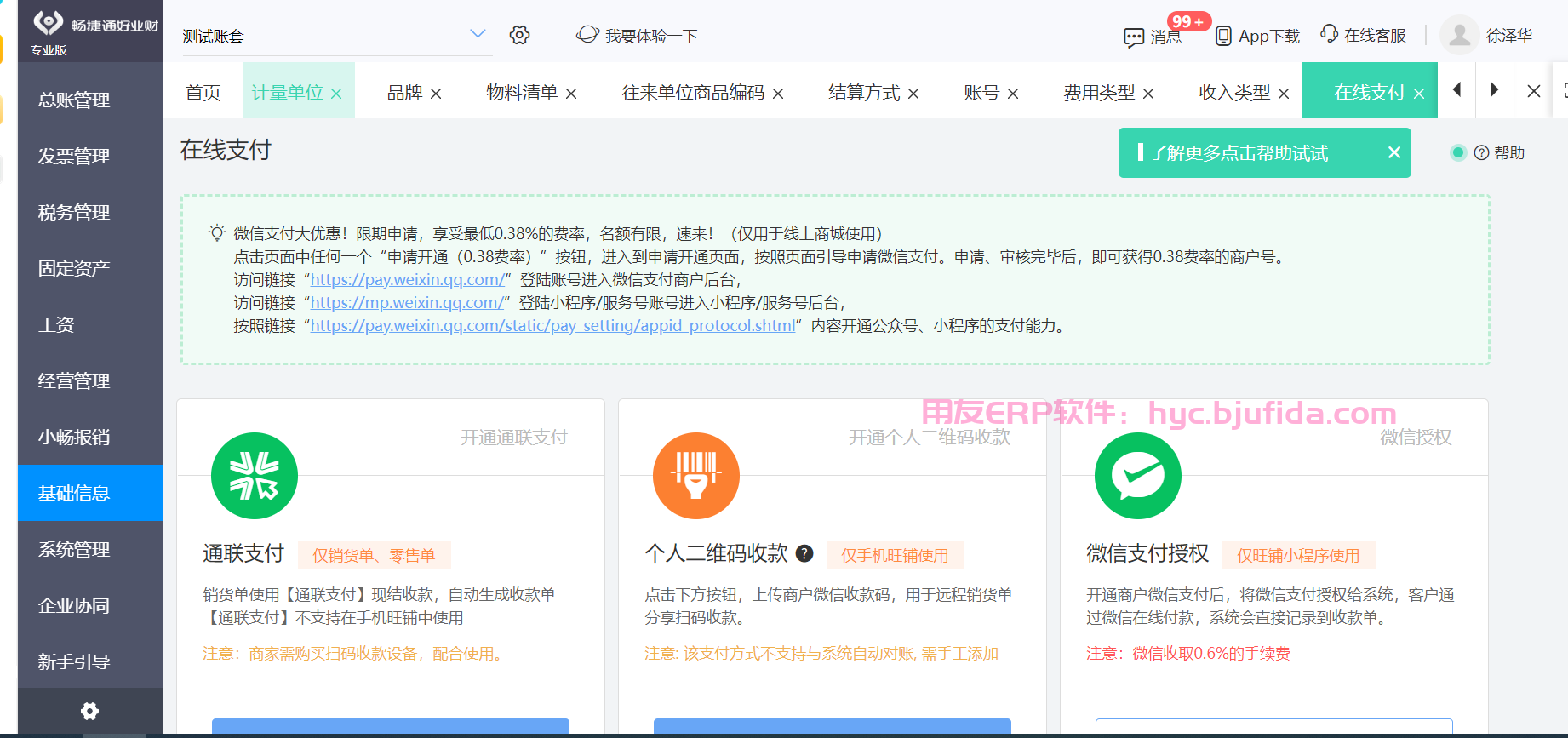This screenshot has width=1568, height=738.
Task: Click the green 通联支付 logo icon
Action: [255, 476]
